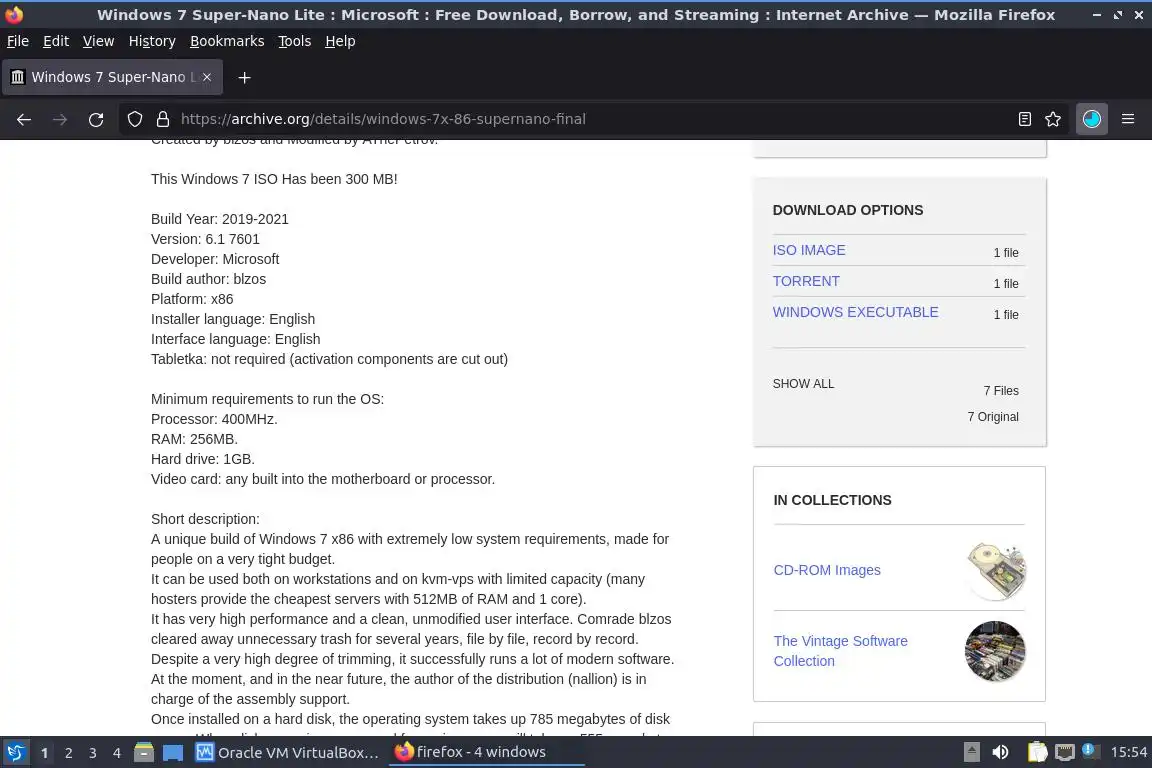The image size is (1152, 768).
Task: Reload the current page
Action: point(96,119)
